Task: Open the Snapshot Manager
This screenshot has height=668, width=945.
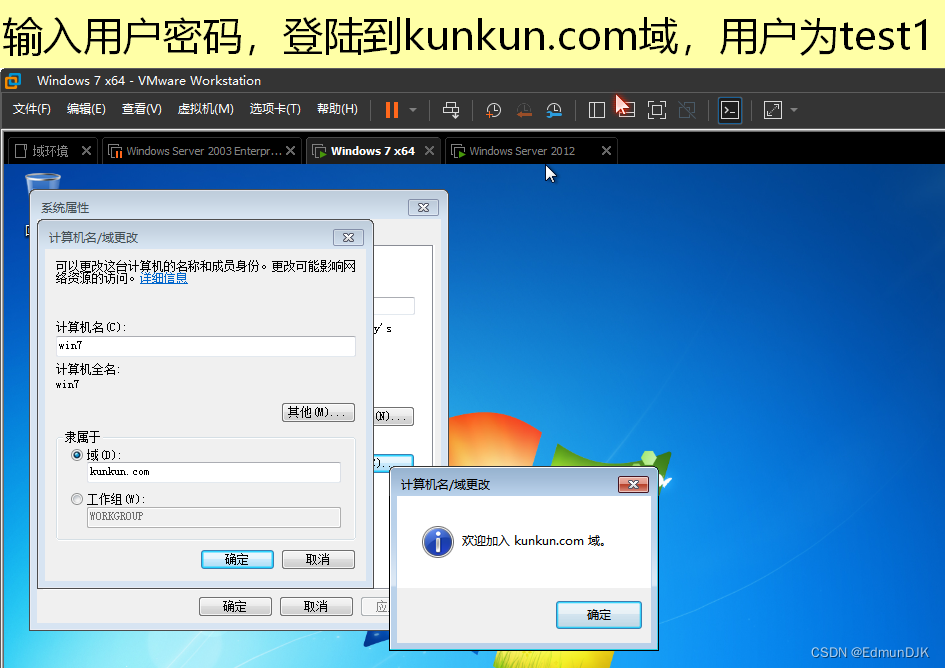Action: [553, 110]
